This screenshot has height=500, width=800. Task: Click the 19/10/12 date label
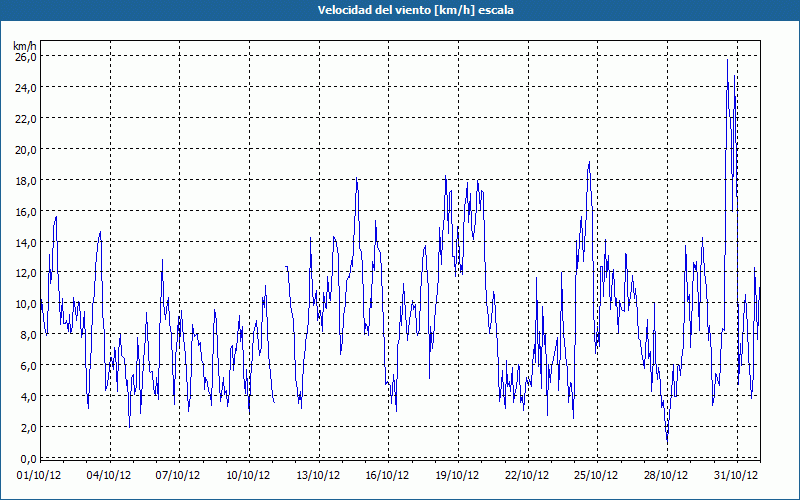[457, 476]
